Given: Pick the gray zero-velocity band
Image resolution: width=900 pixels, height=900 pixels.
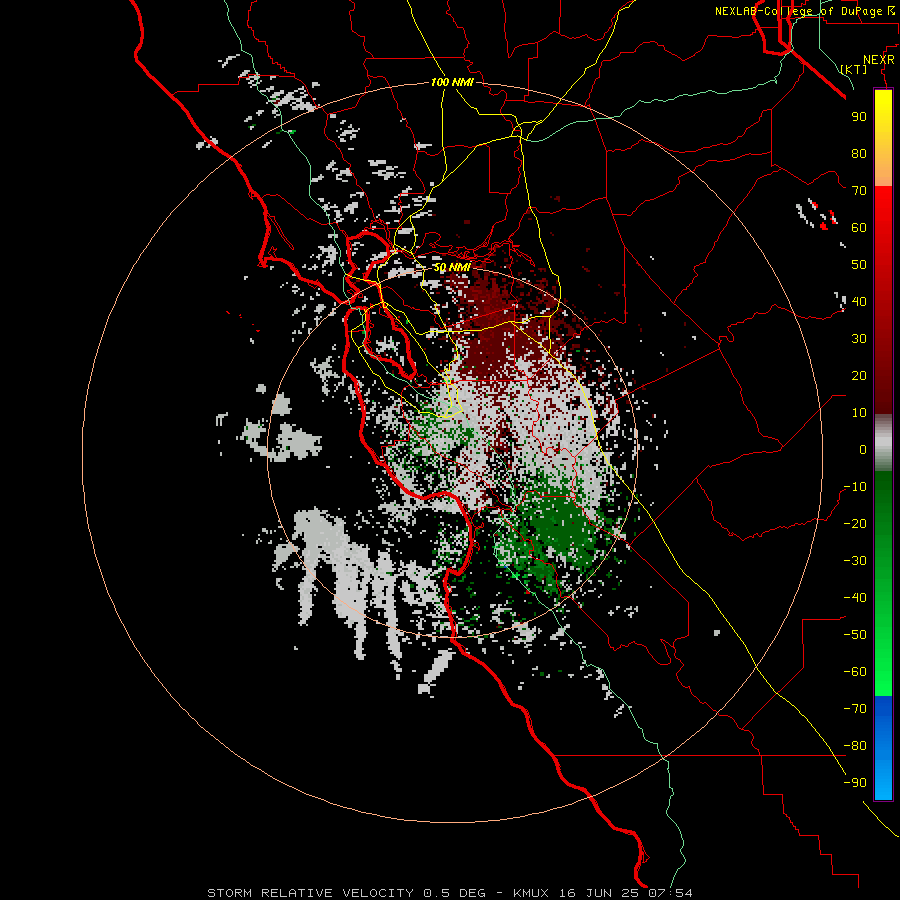Looking at the screenshot, I should (x=883, y=443).
